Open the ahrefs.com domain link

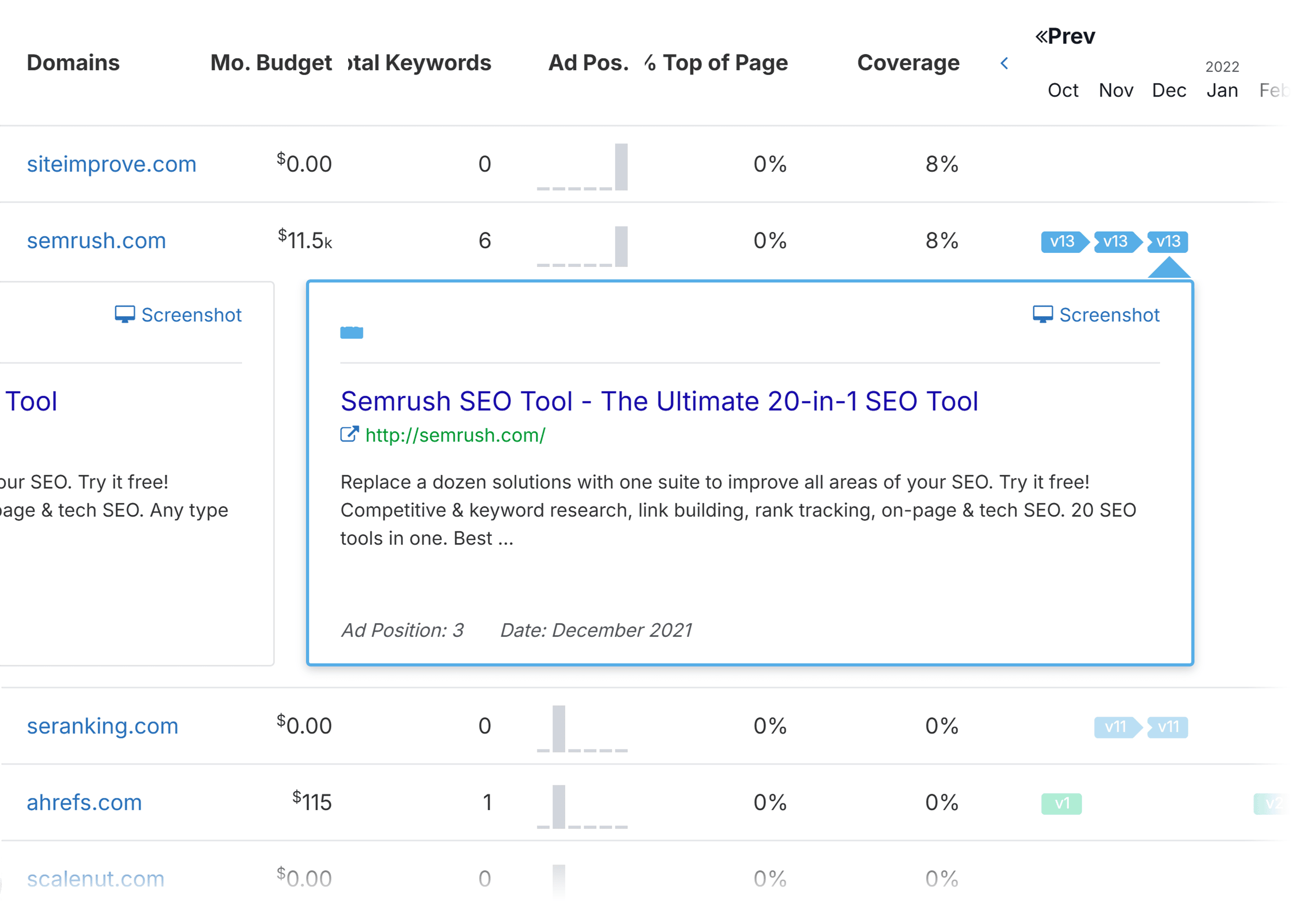point(84,803)
